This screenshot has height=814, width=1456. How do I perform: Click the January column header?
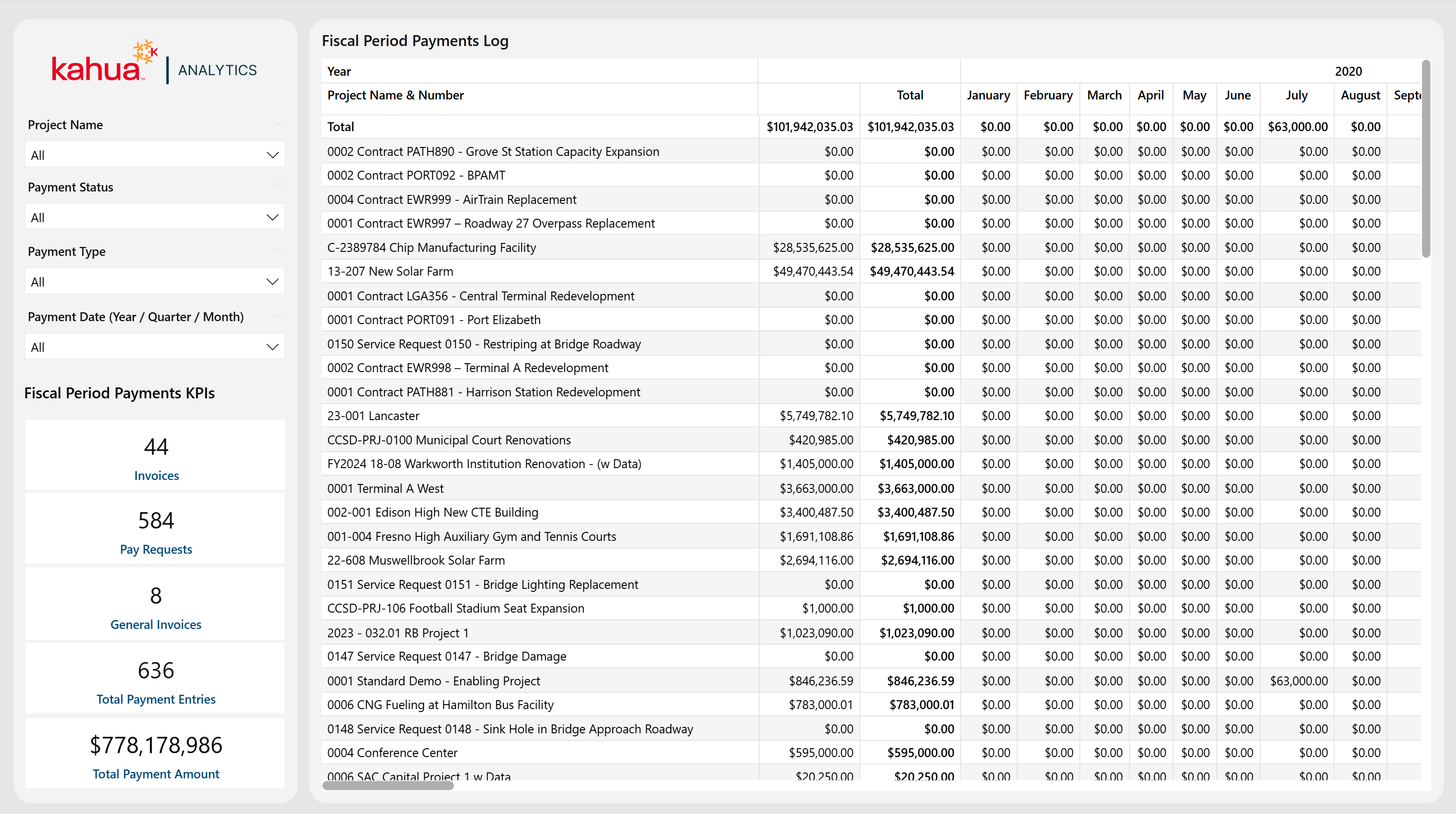(x=987, y=96)
